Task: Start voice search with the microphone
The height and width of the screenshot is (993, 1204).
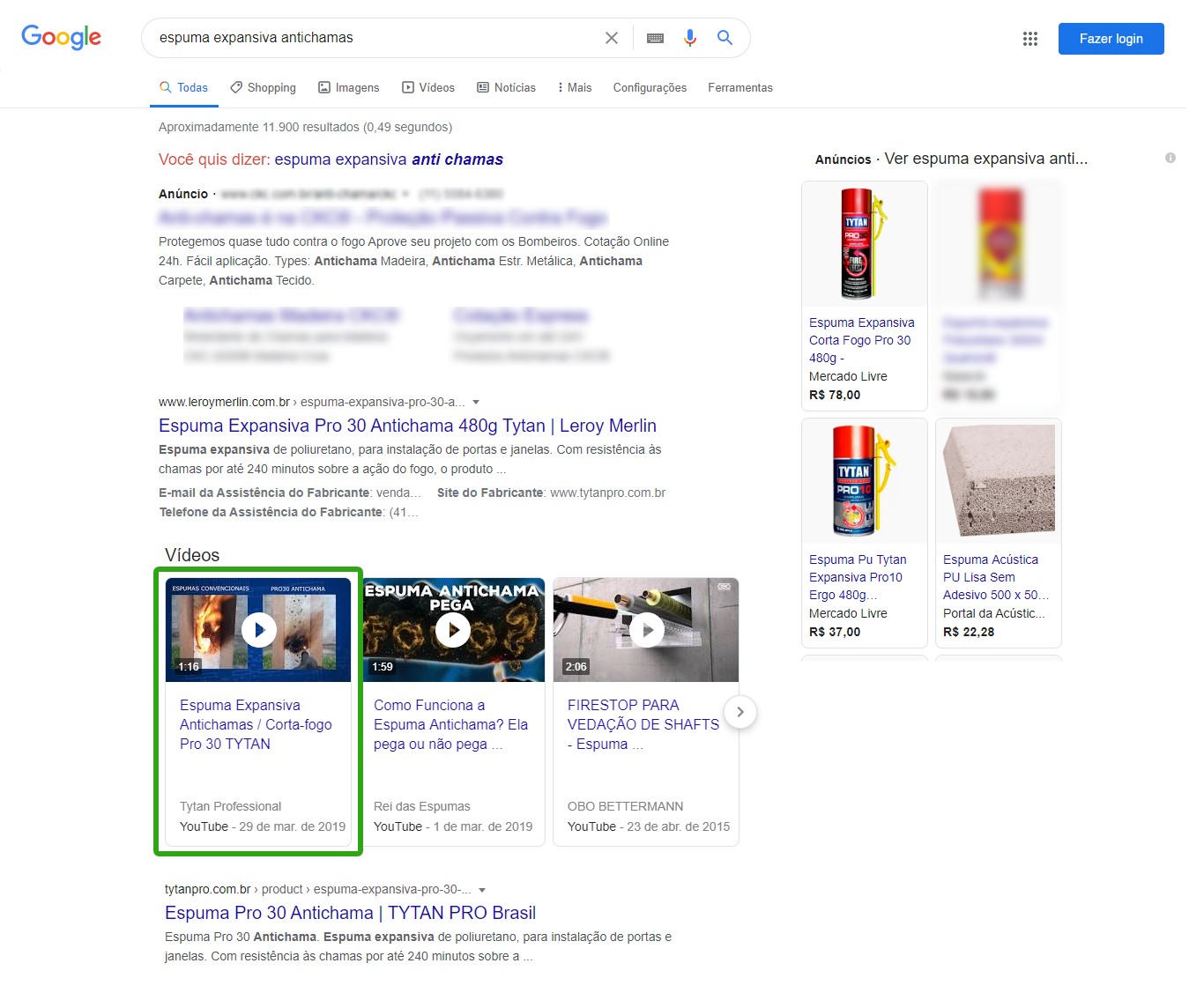Action: pos(690,38)
